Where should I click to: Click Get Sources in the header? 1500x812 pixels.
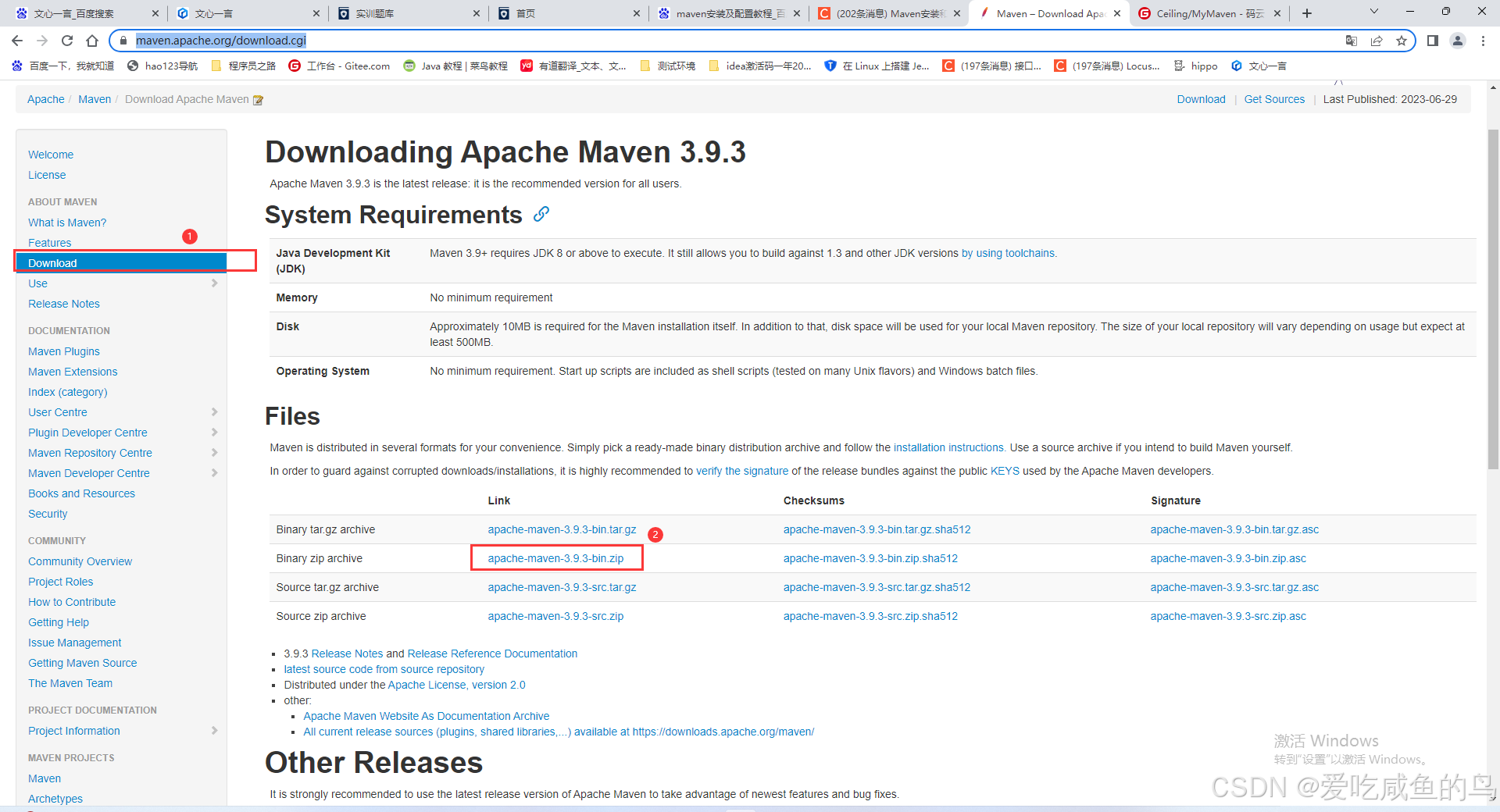1274,99
